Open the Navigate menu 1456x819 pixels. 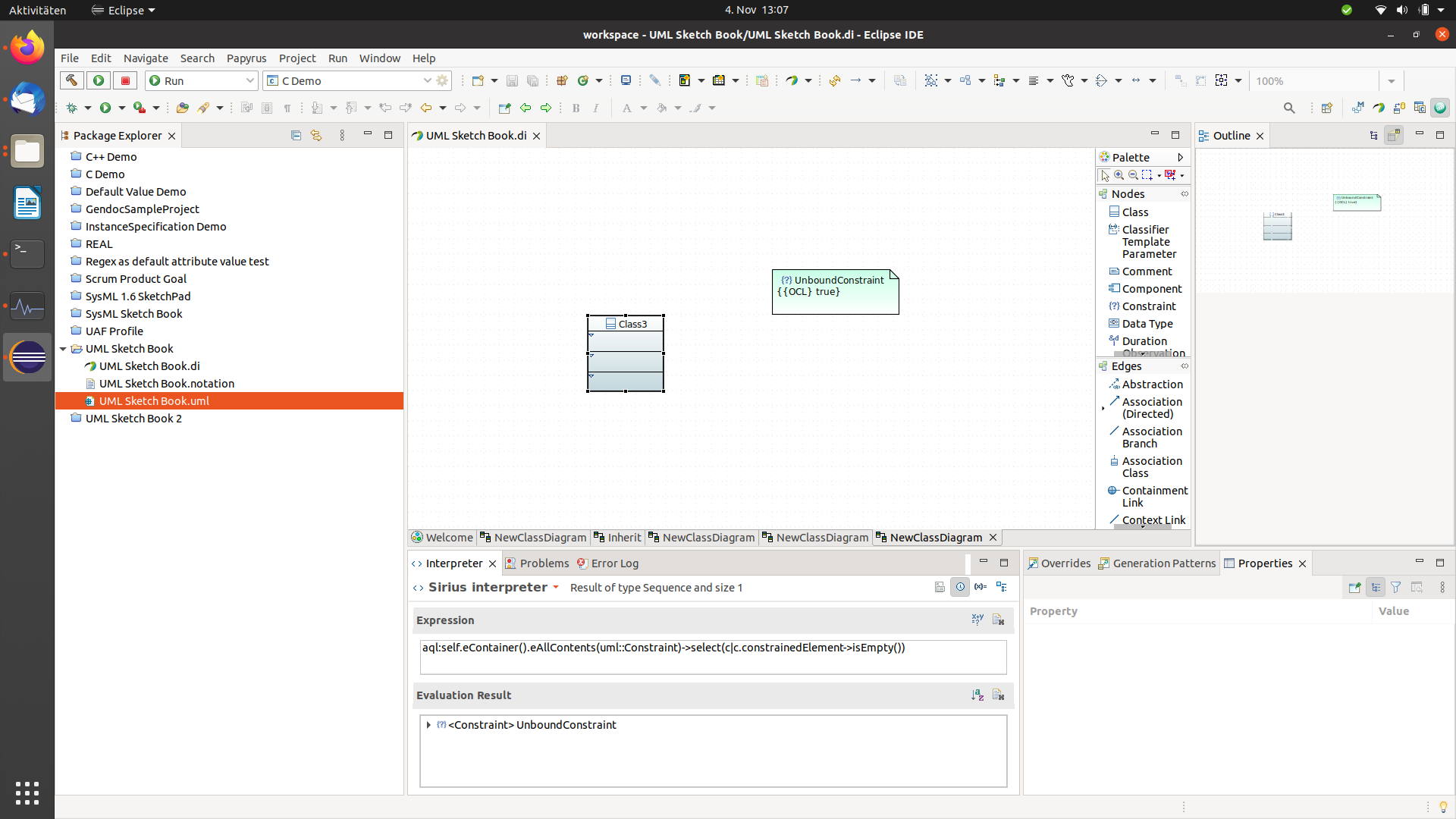(146, 58)
